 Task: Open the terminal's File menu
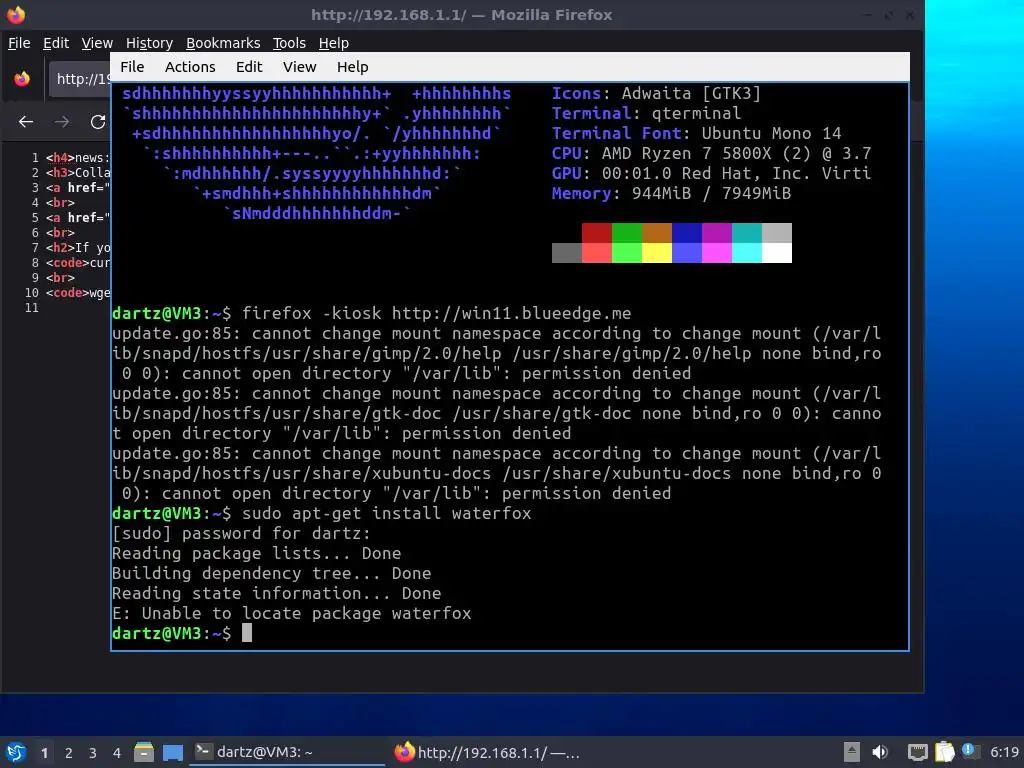132,67
